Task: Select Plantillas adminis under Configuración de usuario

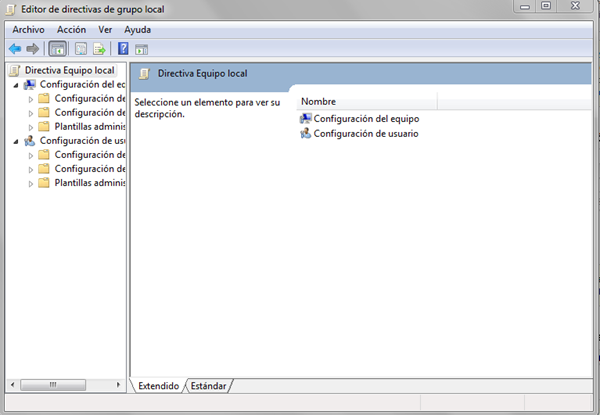Action: tap(90, 183)
